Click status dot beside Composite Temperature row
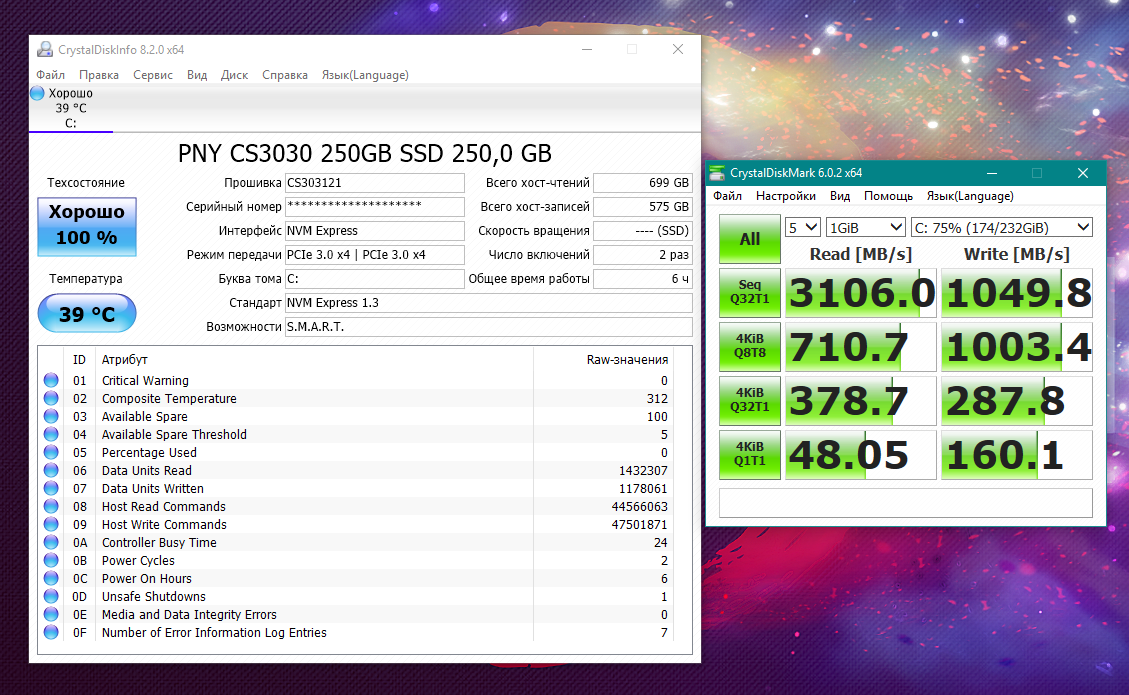1129x695 pixels. 51,398
